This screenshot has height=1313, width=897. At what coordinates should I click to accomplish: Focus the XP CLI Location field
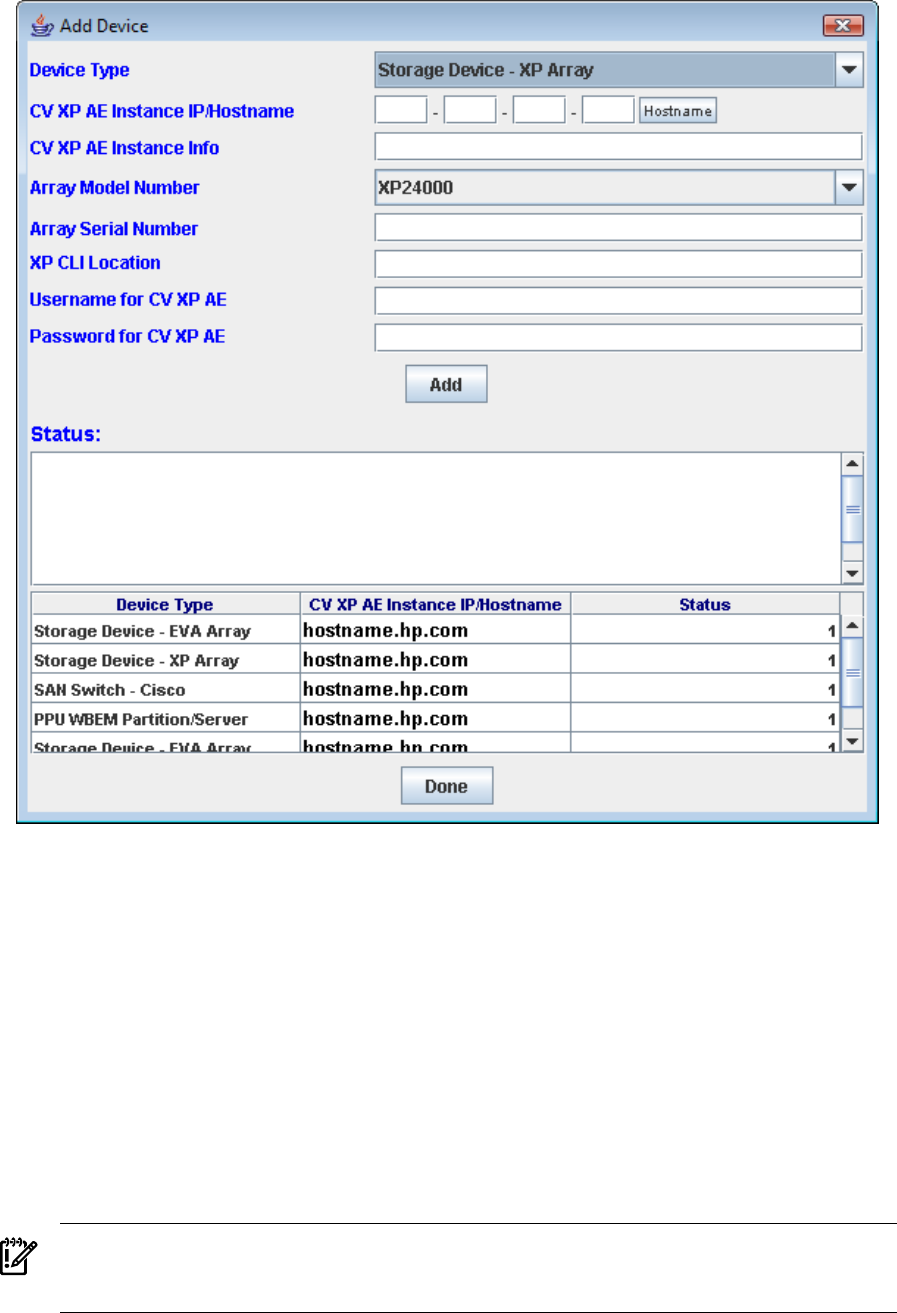tap(618, 264)
